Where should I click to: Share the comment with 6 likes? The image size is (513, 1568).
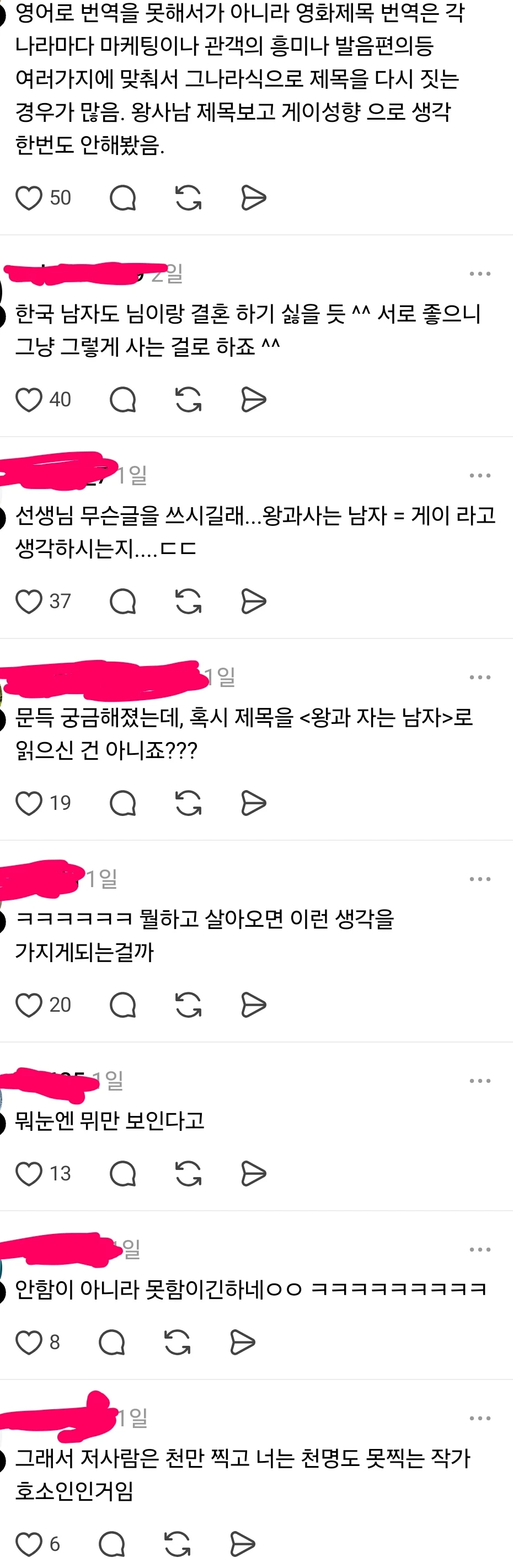click(x=243, y=1544)
